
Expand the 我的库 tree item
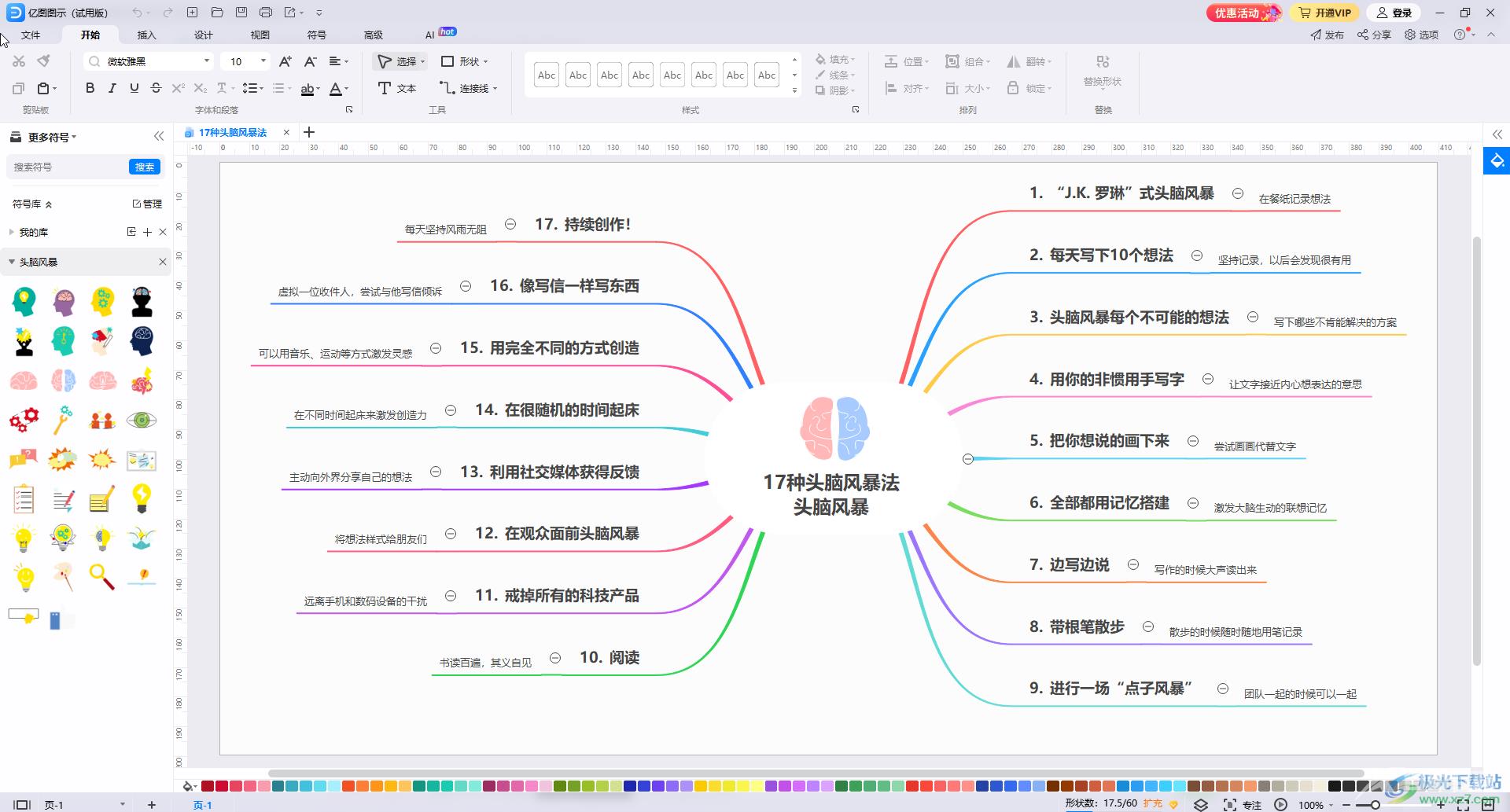(12, 232)
